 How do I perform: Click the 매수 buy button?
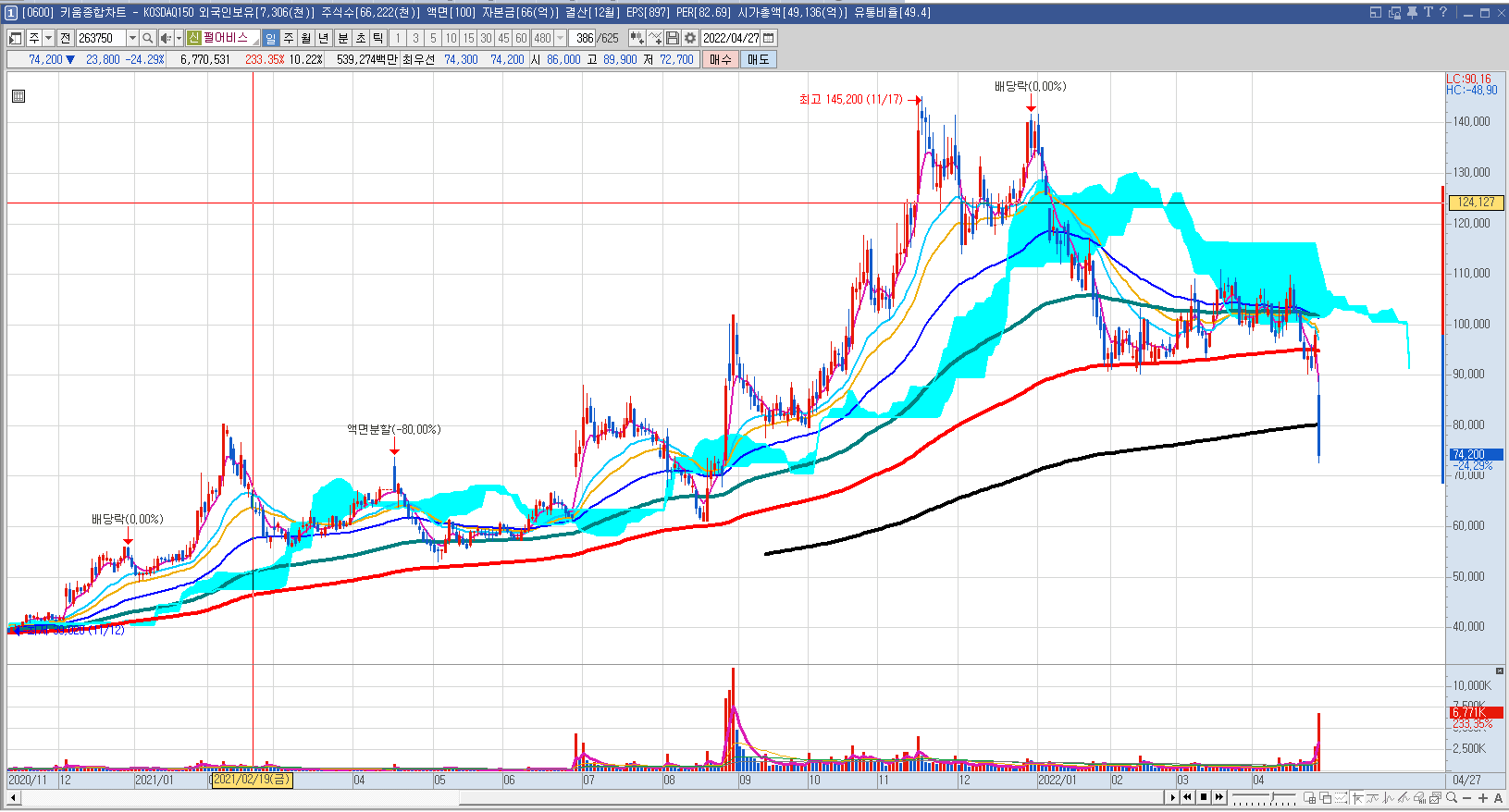coord(721,59)
